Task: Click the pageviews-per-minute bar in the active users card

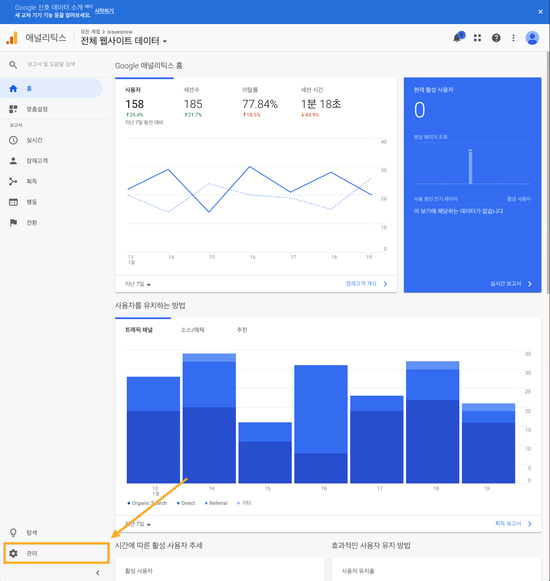Action: point(470,166)
